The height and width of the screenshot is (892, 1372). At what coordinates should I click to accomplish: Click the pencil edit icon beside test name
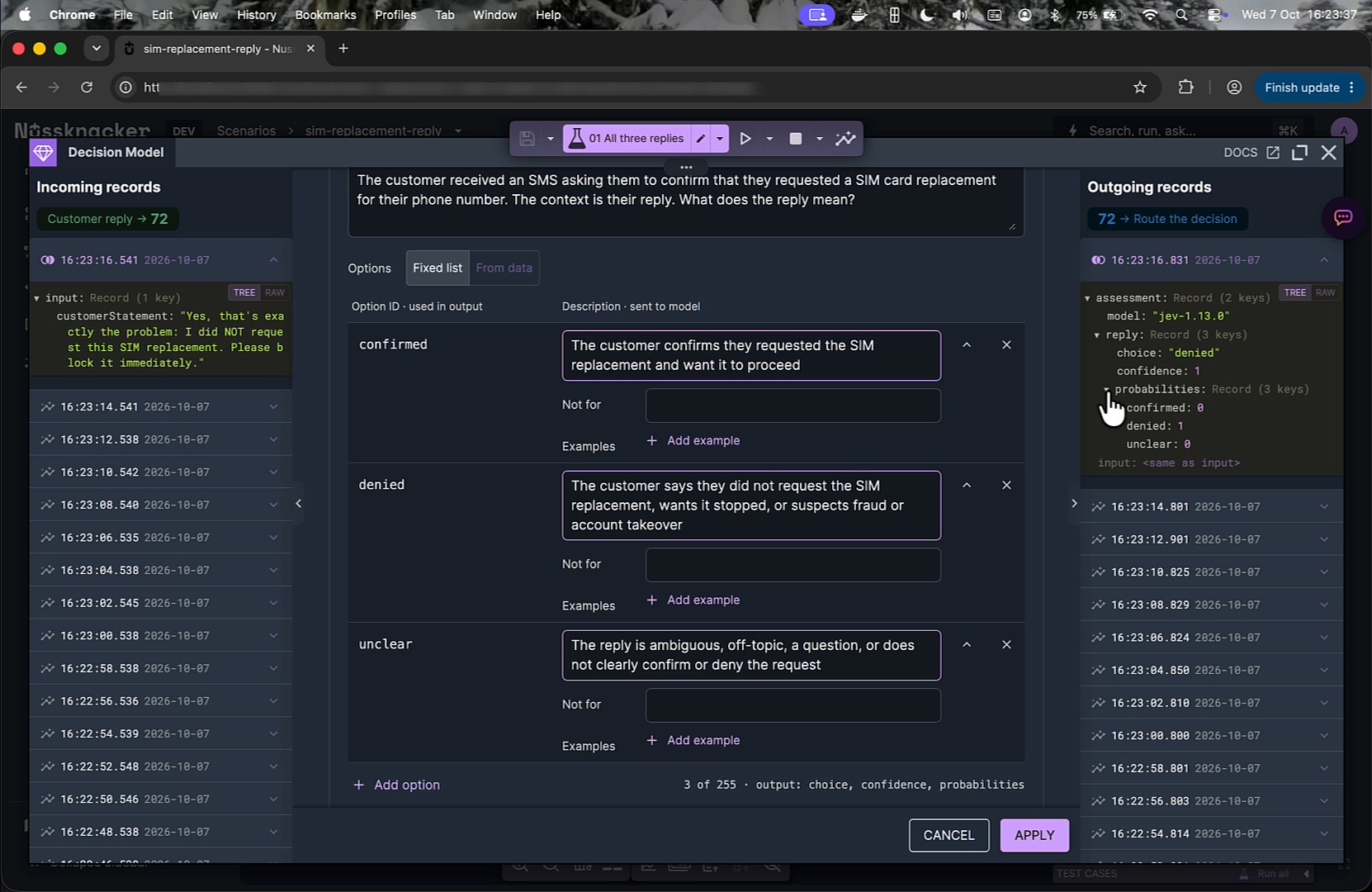[x=701, y=139]
